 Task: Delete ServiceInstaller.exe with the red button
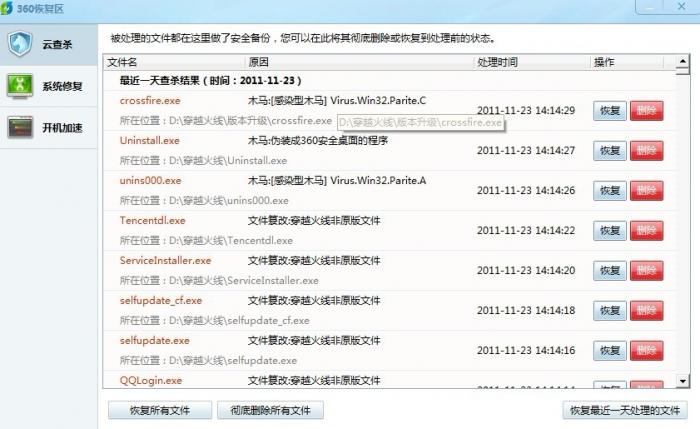(646, 271)
